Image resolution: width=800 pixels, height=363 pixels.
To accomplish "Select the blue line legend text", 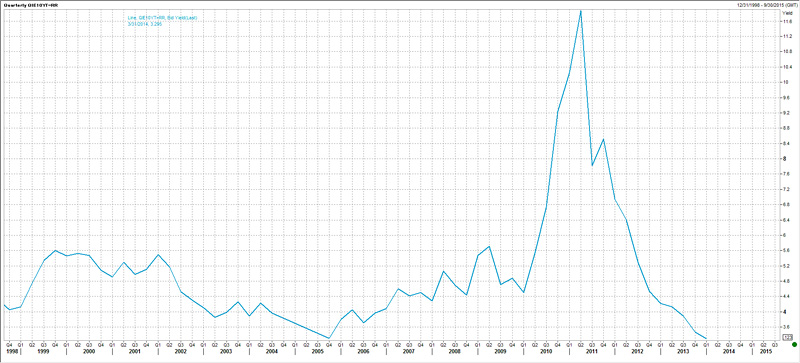I will point(162,18).
